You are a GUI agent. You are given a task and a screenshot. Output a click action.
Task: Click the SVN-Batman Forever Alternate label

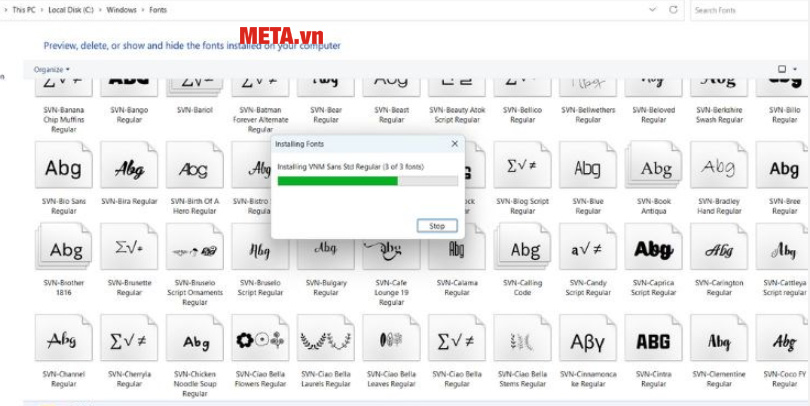point(260,120)
